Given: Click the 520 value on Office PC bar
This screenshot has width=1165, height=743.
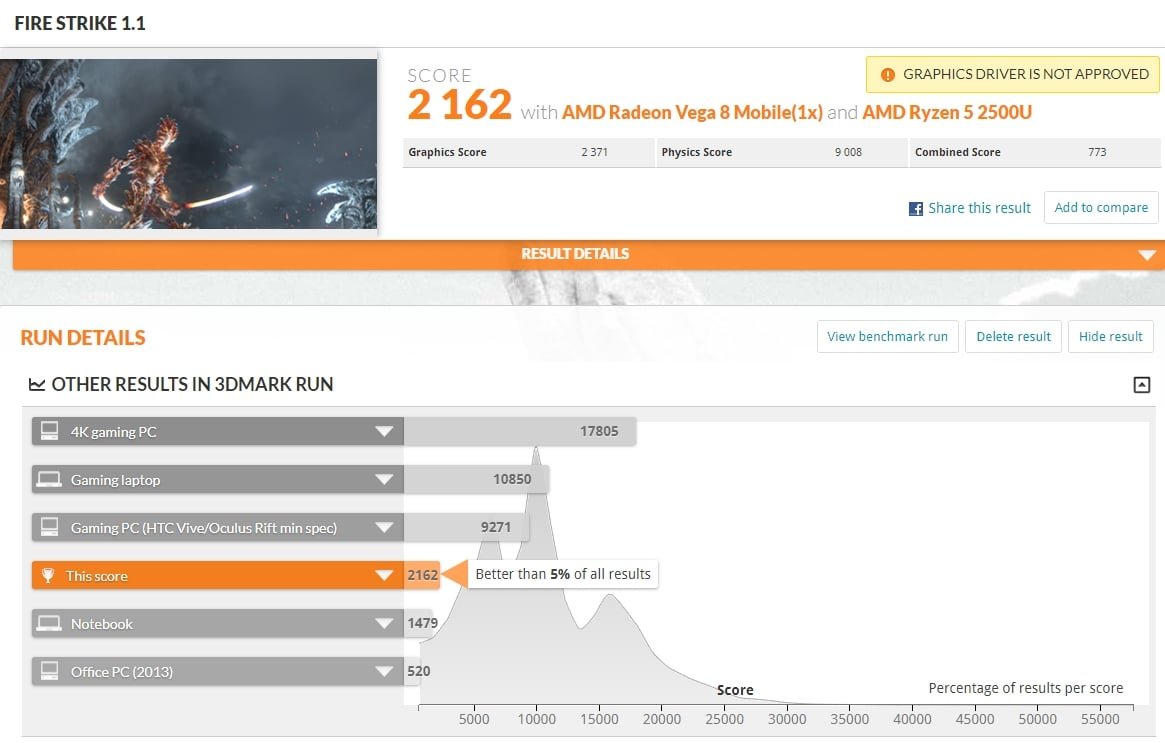Looking at the screenshot, I should pyautogui.click(x=418, y=671).
